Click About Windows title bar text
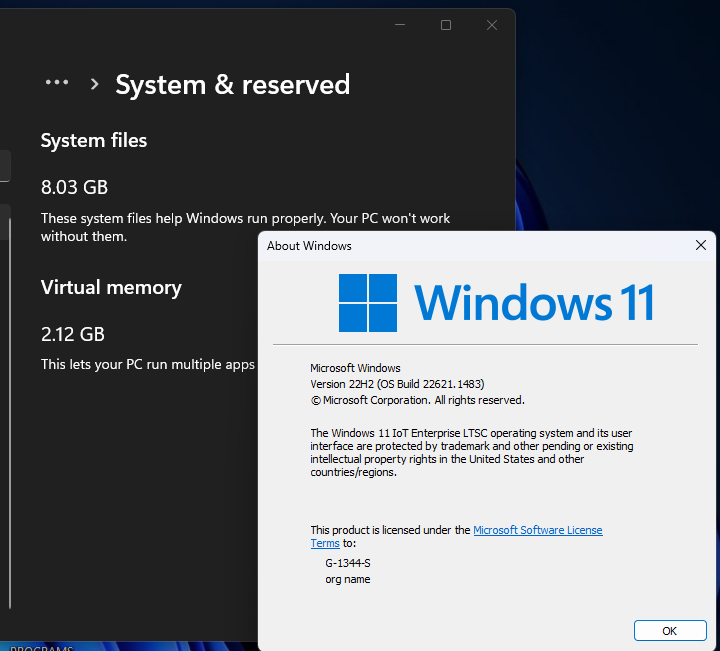 click(309, 246)
